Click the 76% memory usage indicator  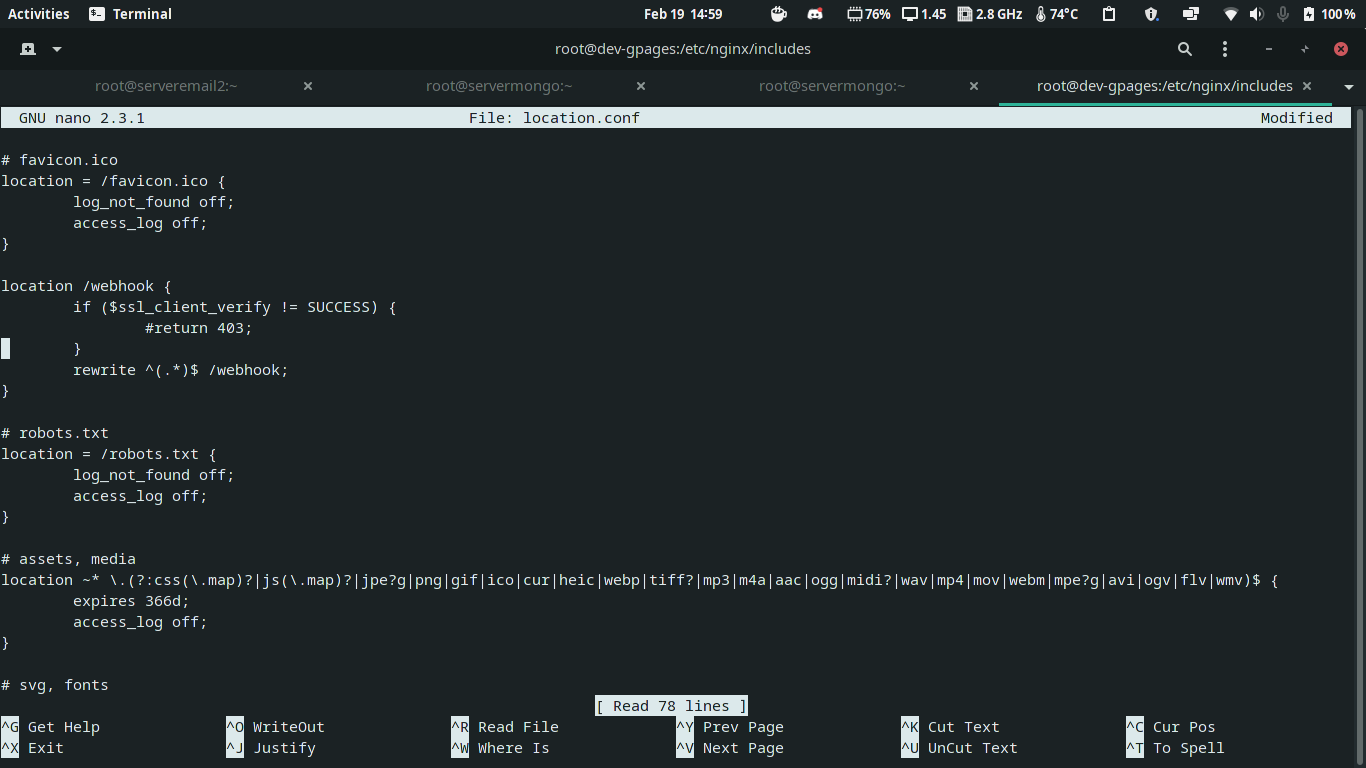[868, 14]
